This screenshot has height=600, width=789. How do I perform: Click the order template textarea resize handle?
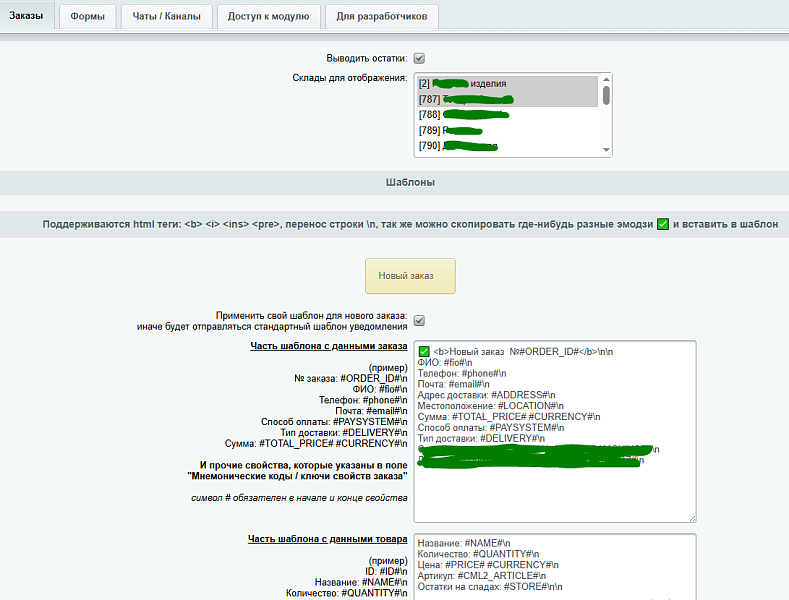692,518
